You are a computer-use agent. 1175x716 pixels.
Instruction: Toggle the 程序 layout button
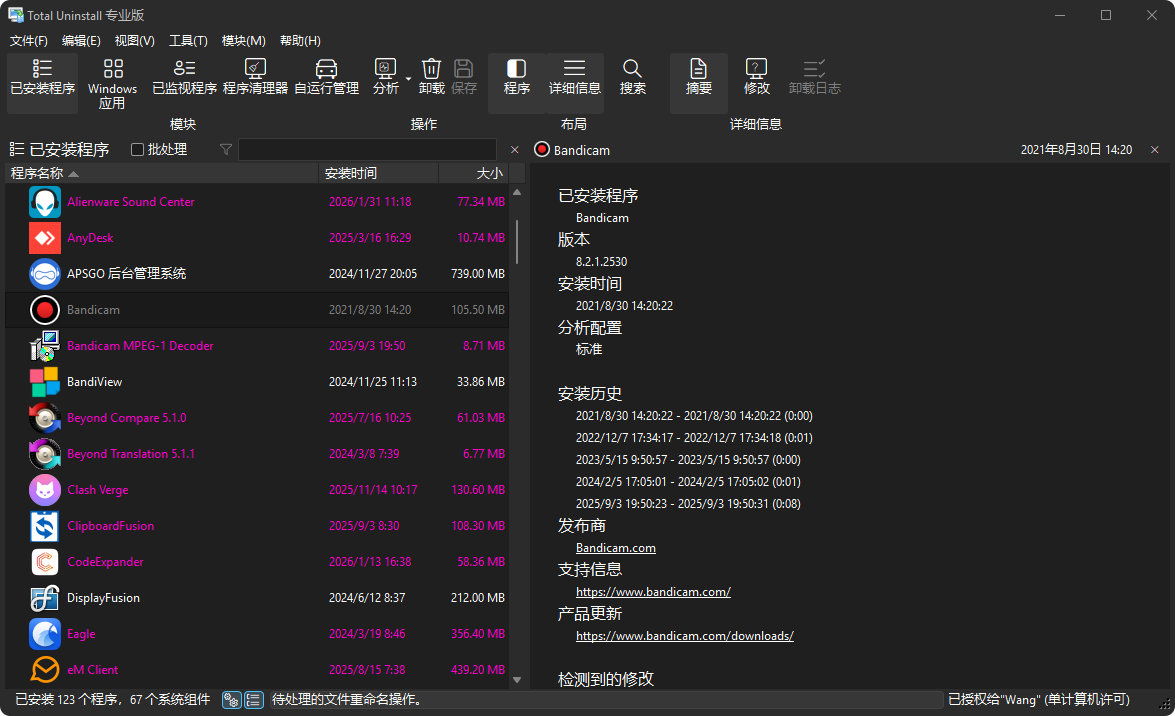pyautogui.click(x=516, y=80)
